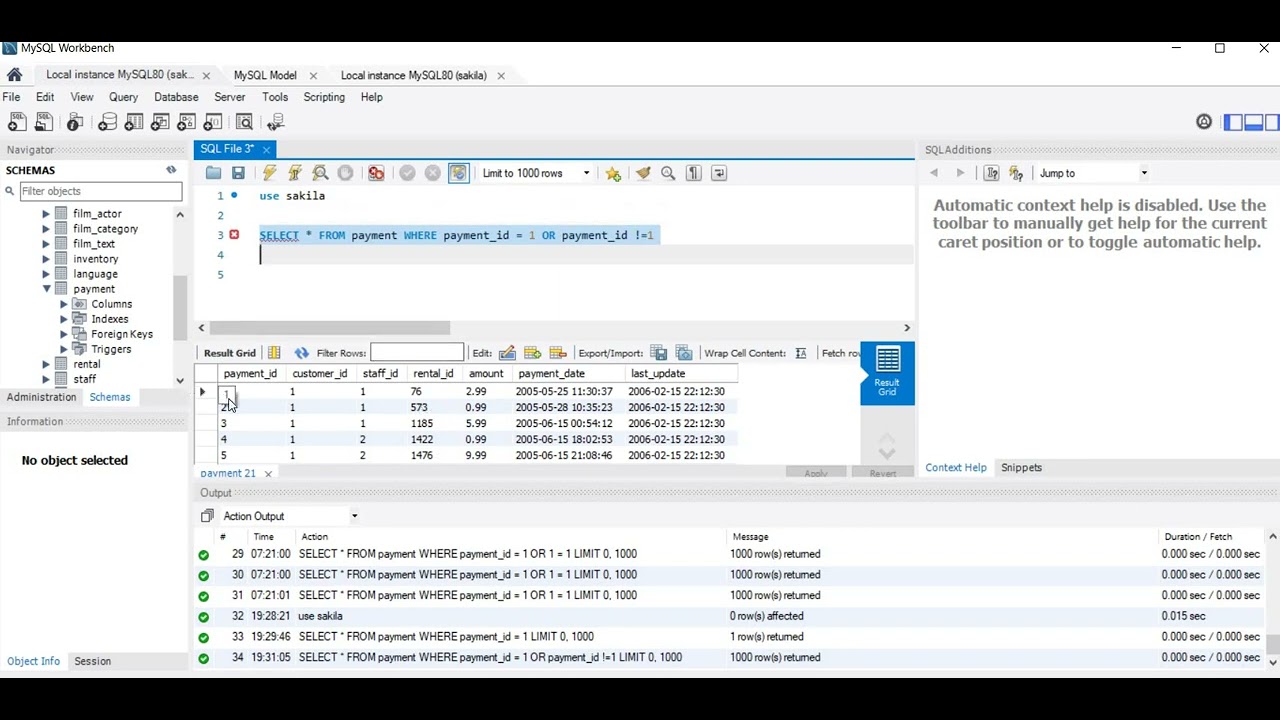Insert a new row icon
Image resolution: width=1280 pixels, height=720 pixels.
tap(532, 353)
